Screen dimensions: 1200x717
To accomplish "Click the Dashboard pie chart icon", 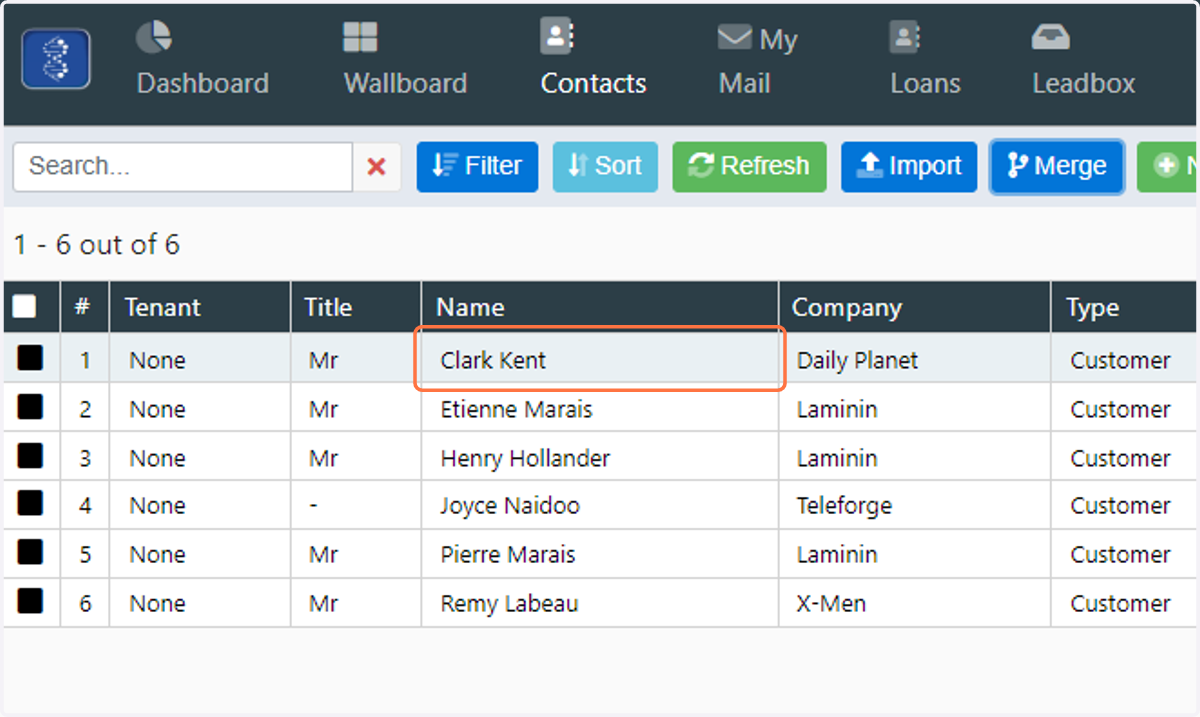I will point(153,38).
